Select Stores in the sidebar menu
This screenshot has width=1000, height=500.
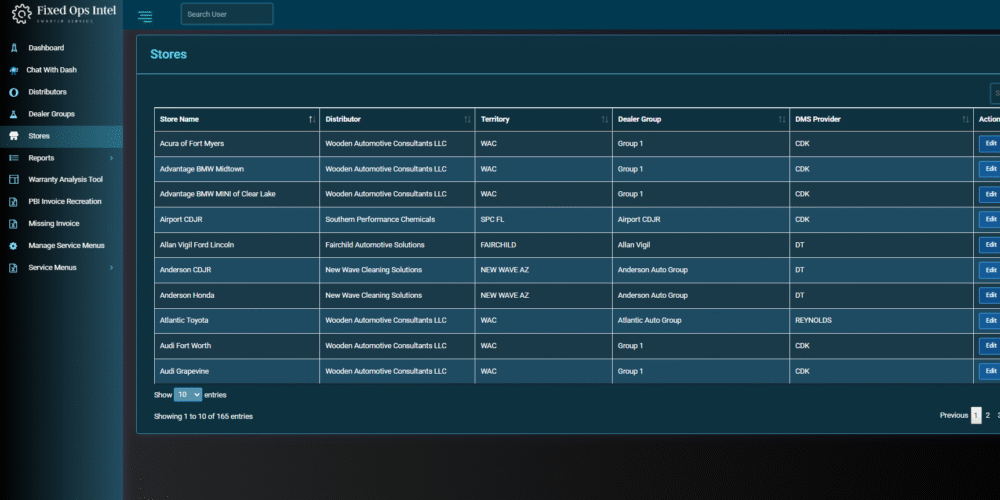pyautogui.click(x=39, y=136)
